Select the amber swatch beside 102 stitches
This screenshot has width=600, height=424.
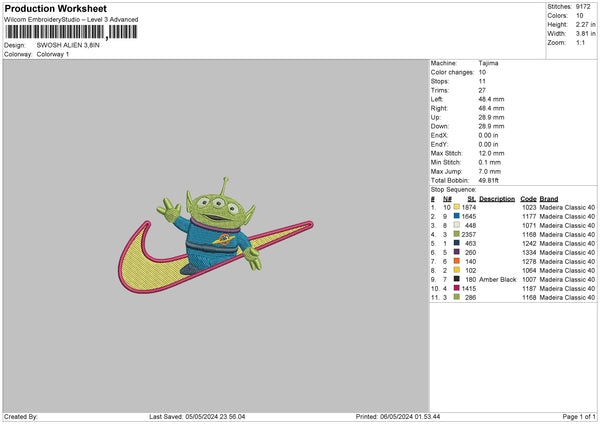(x=457, y=270)
